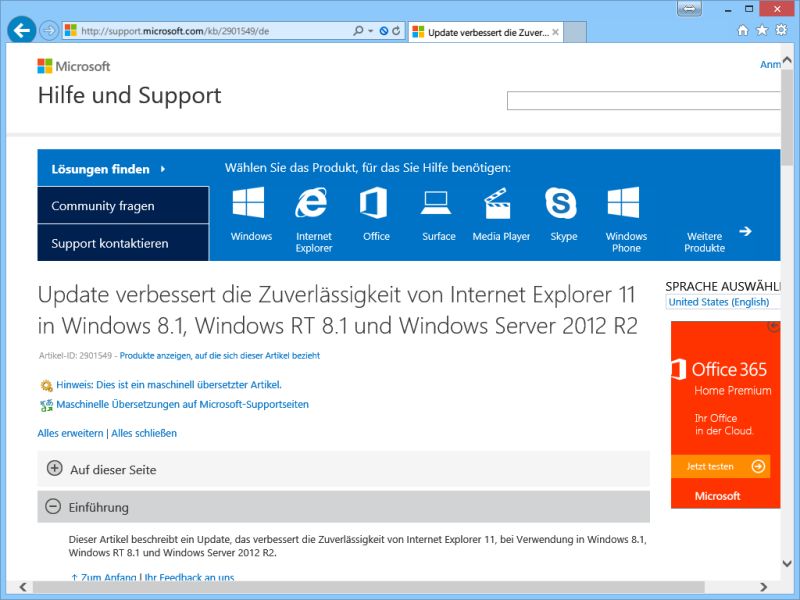Click the Microsoft favicon in address bar
This screenshot has width=800, height=600.
coord(71,31)
